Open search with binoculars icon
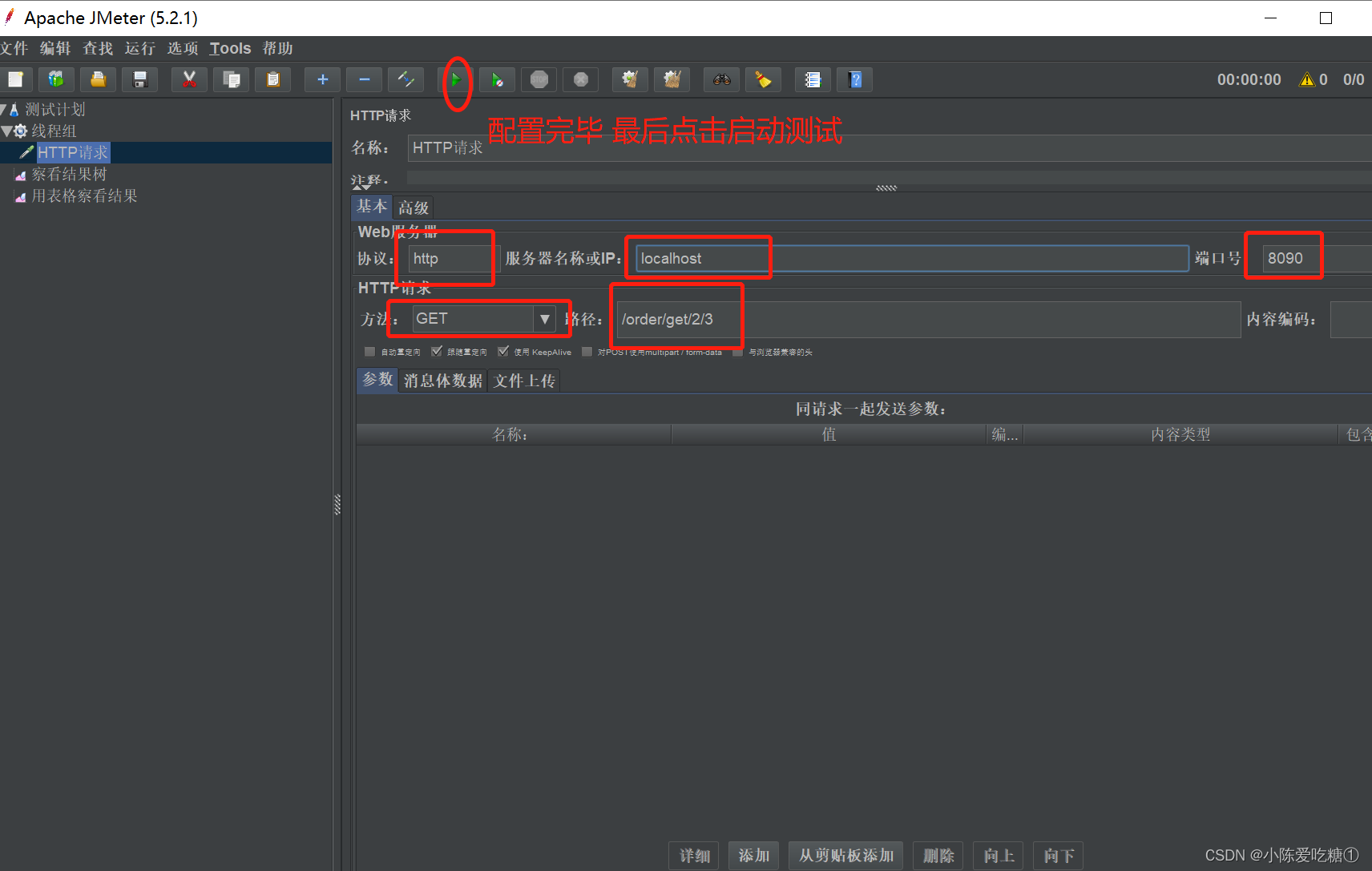The width and height of the screenshot is (1372, 871). pyautogui.click(x=722, y=79)
